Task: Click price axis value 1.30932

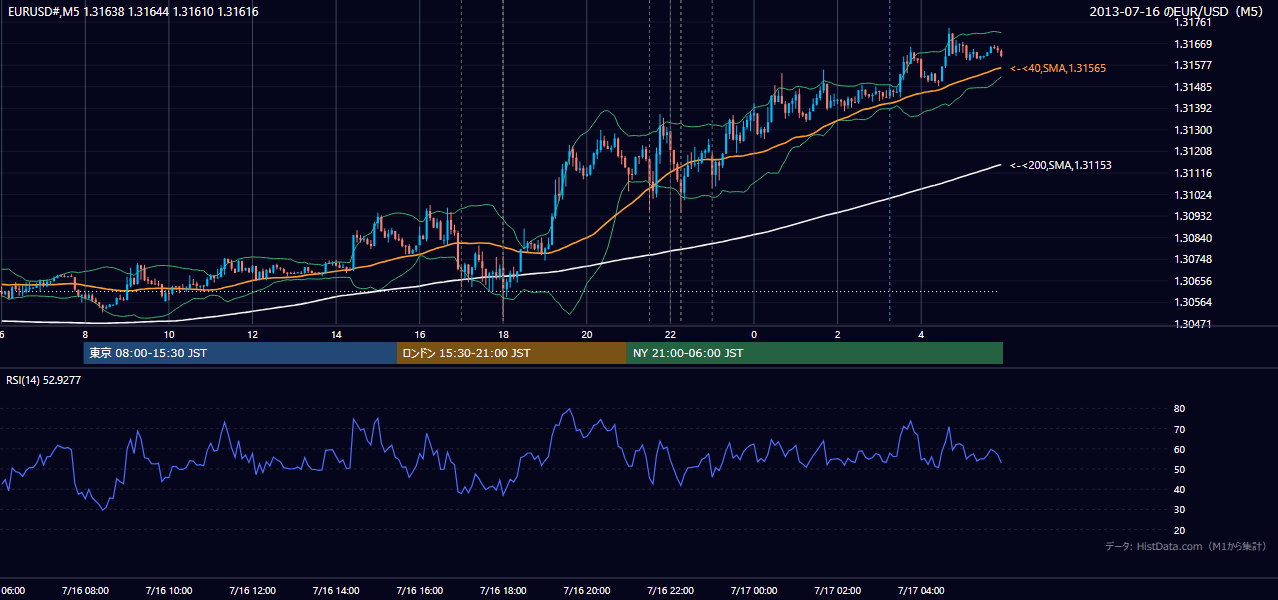Action: click(x=1193, y=216)
